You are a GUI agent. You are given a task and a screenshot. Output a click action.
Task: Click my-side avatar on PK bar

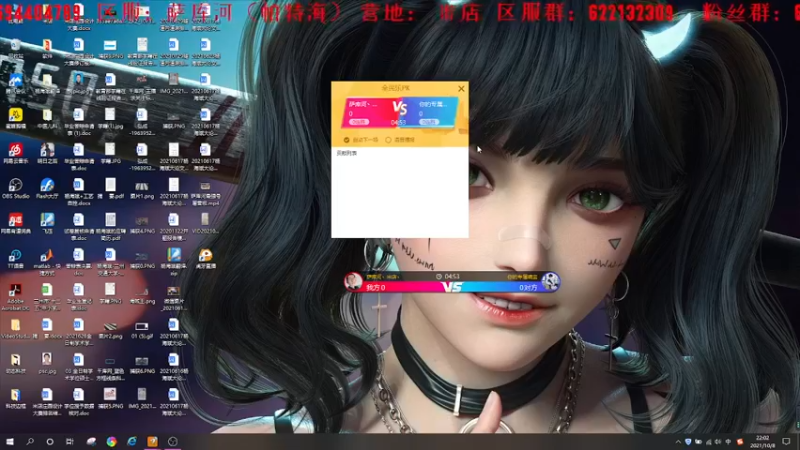353,281
